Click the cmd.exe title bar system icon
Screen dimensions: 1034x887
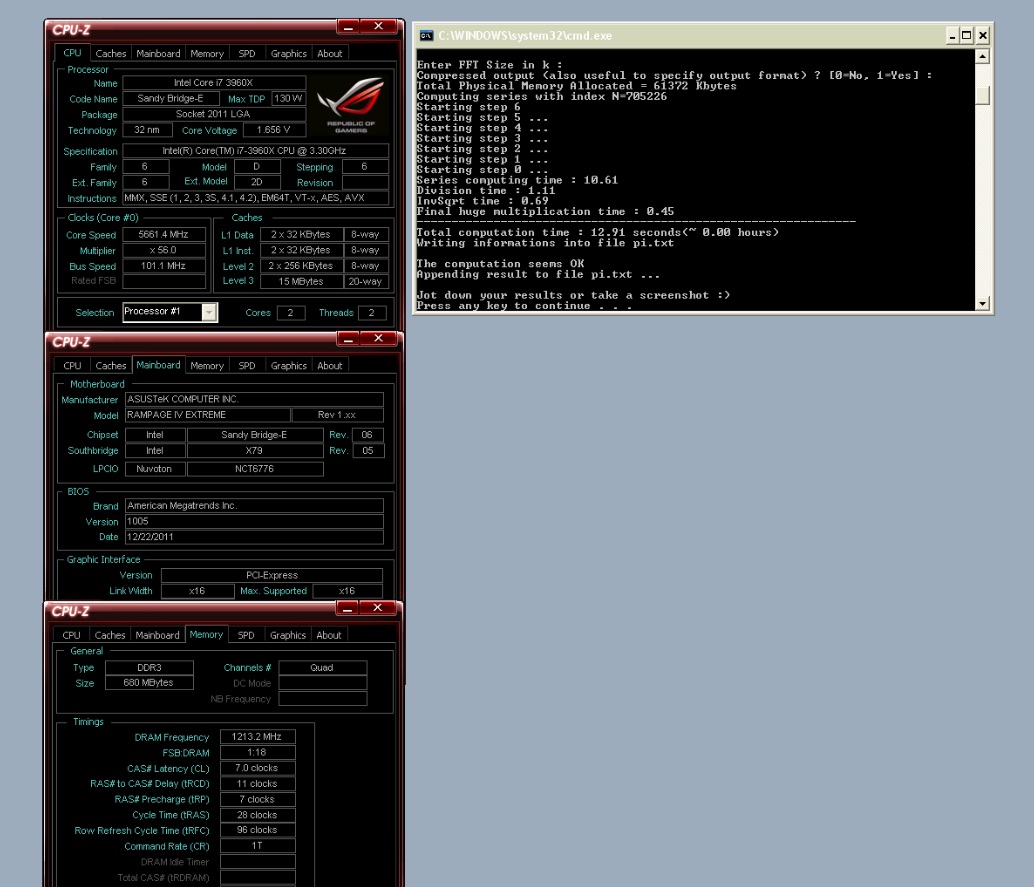[427, 36]
